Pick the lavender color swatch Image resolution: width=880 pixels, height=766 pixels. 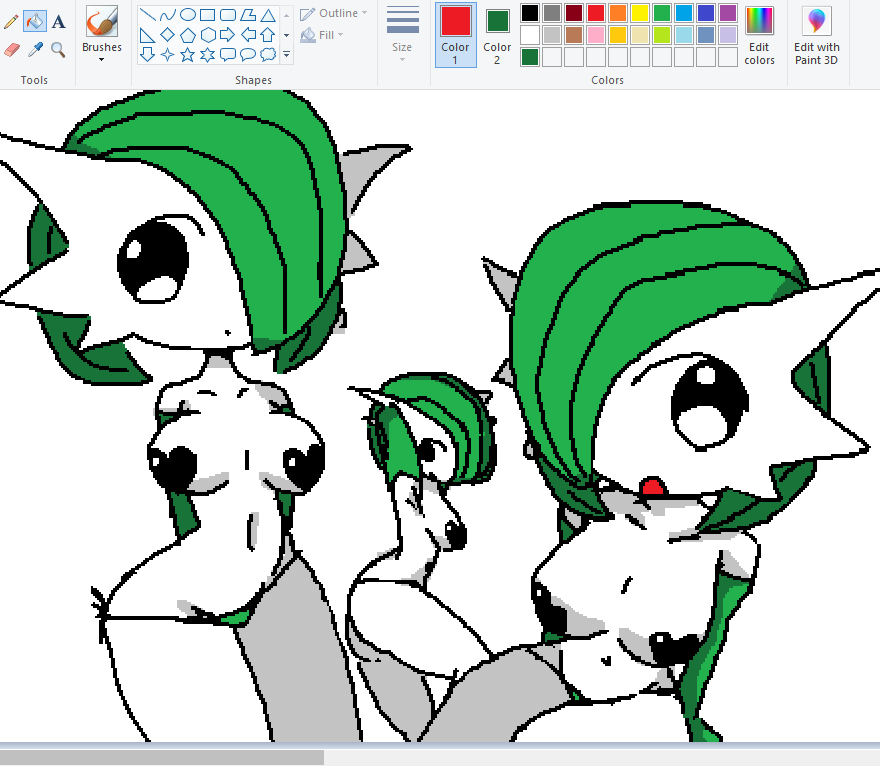click(728, 35)
